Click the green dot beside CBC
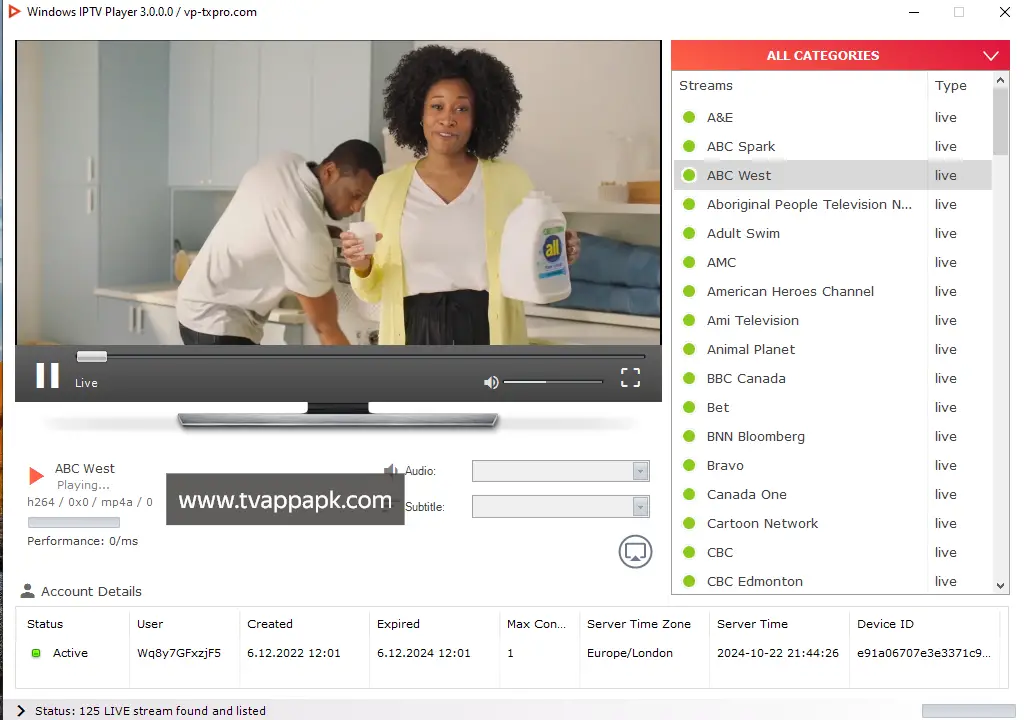Viewport: 1026px width, 720px height. click(x=689, y=552)
